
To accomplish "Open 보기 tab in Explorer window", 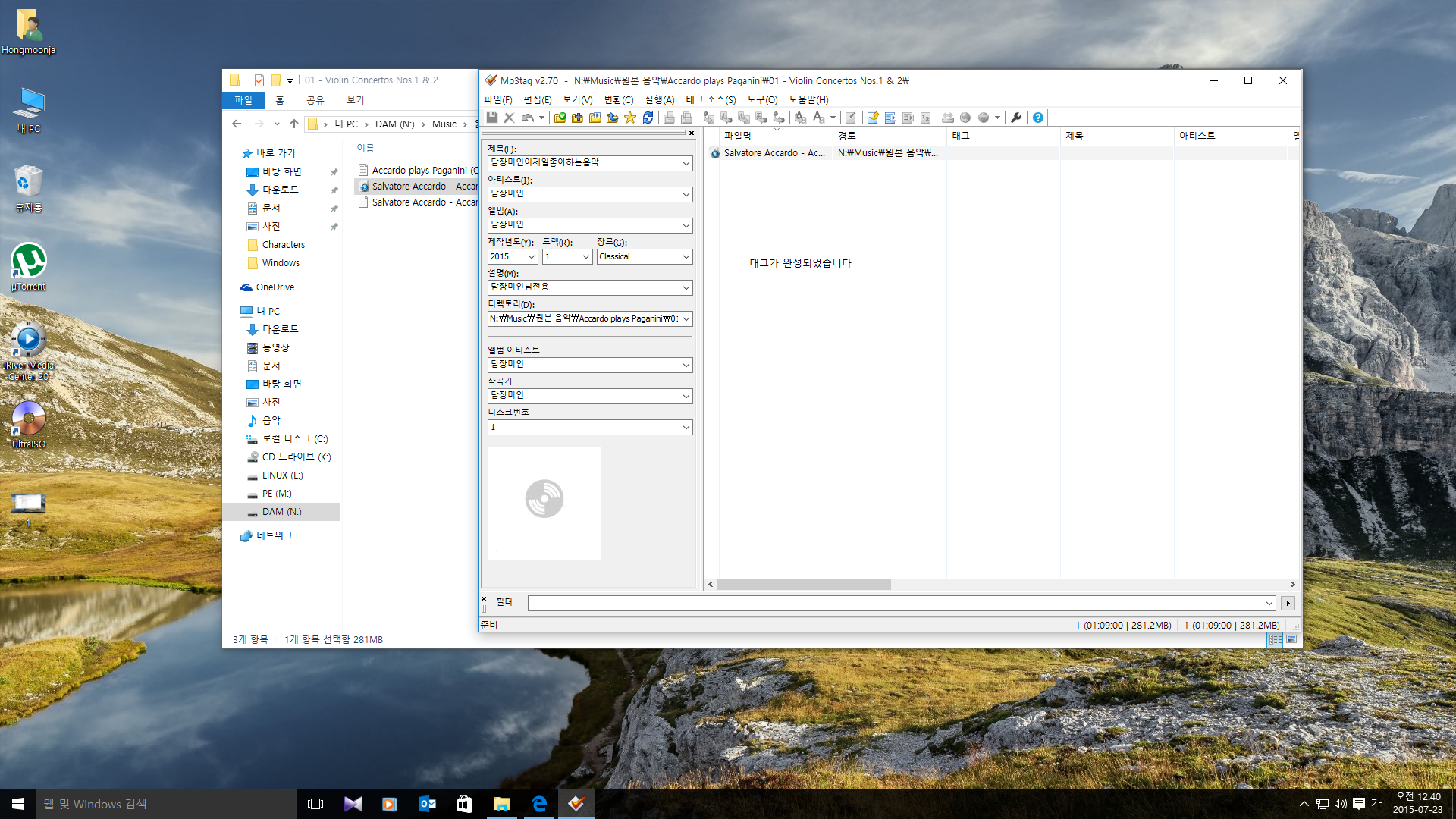I will click(x=356, y=100).
